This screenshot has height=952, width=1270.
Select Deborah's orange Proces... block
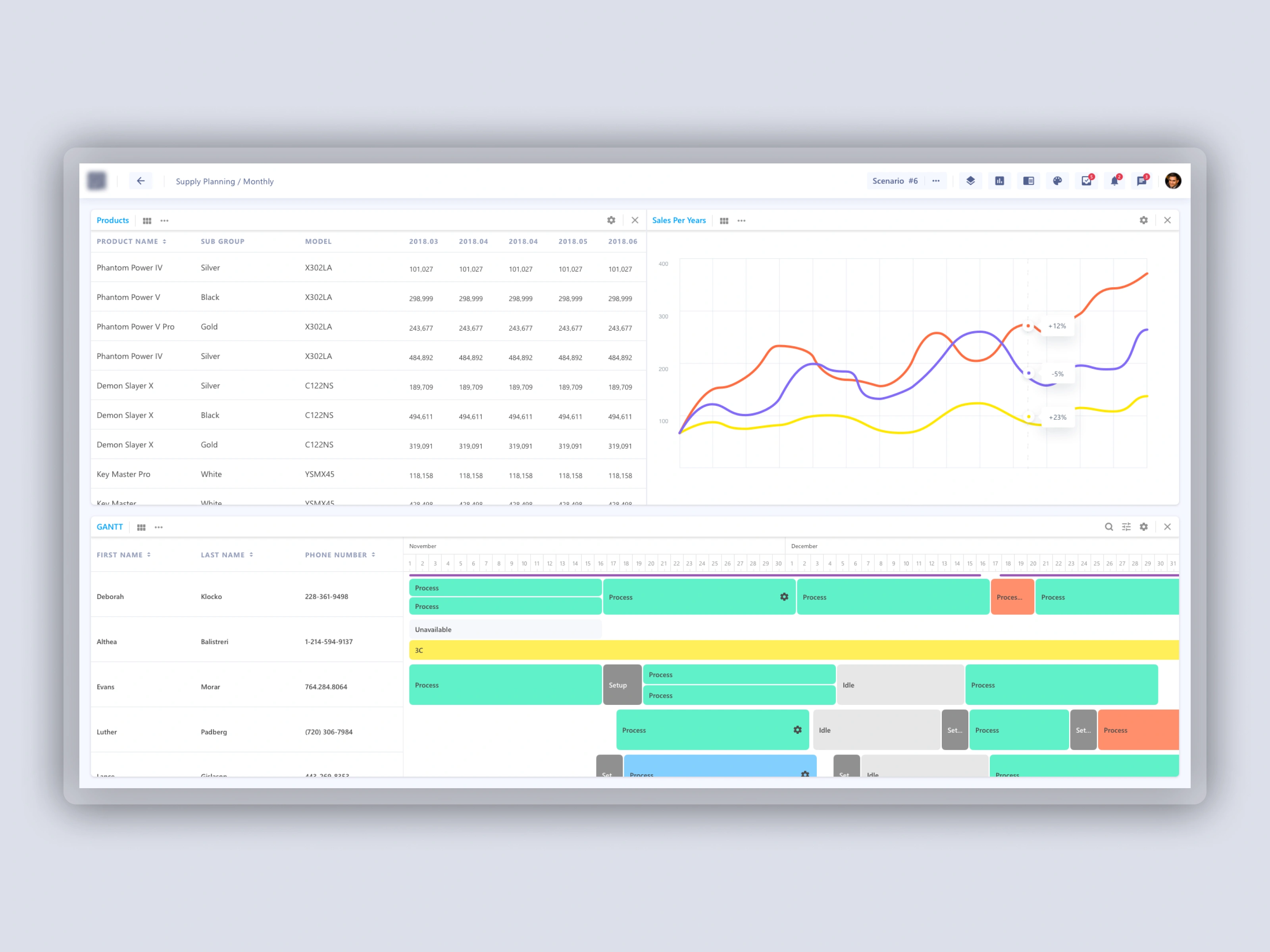tap(1013, 597)
